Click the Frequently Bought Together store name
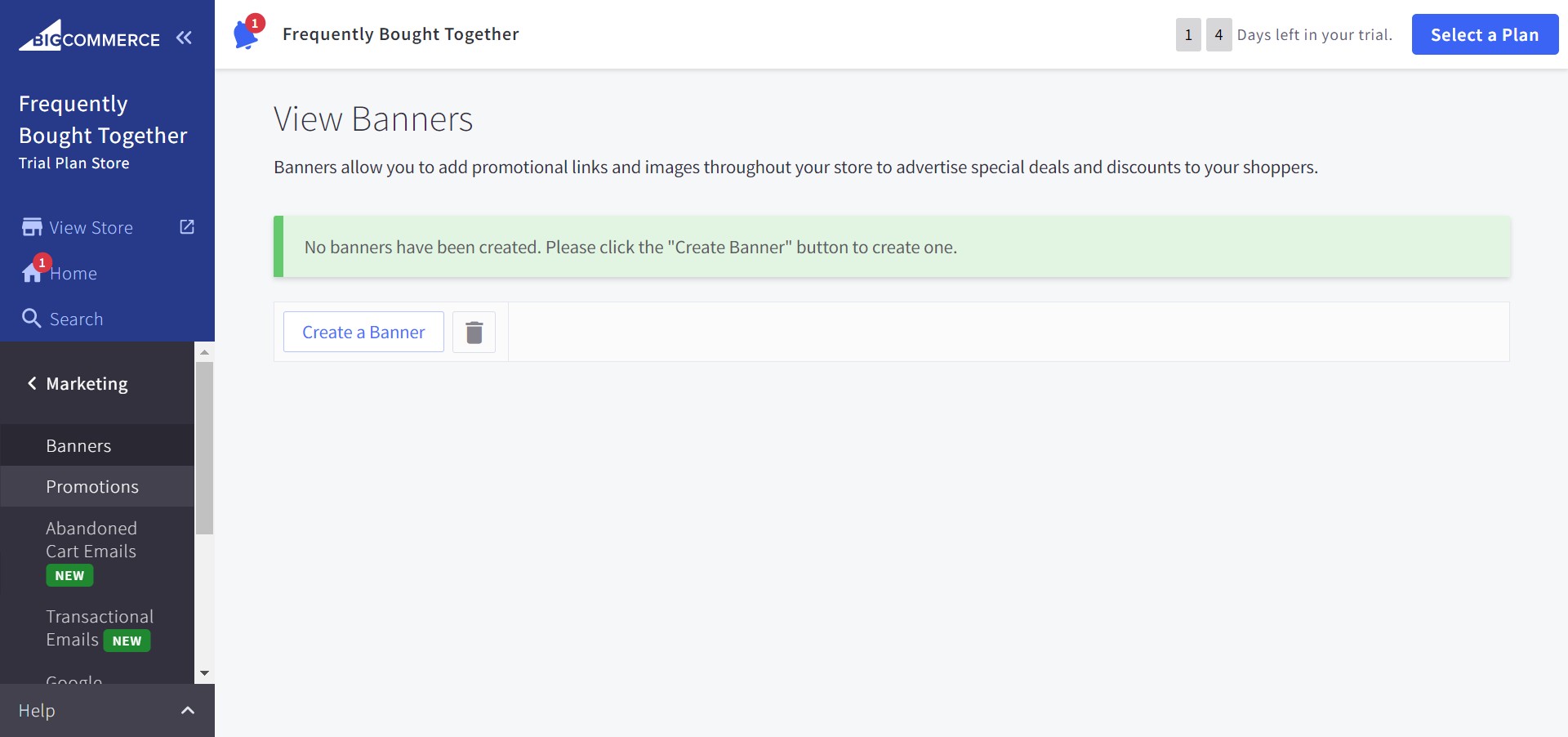1568x737 pixels. (x=103, y=119)
